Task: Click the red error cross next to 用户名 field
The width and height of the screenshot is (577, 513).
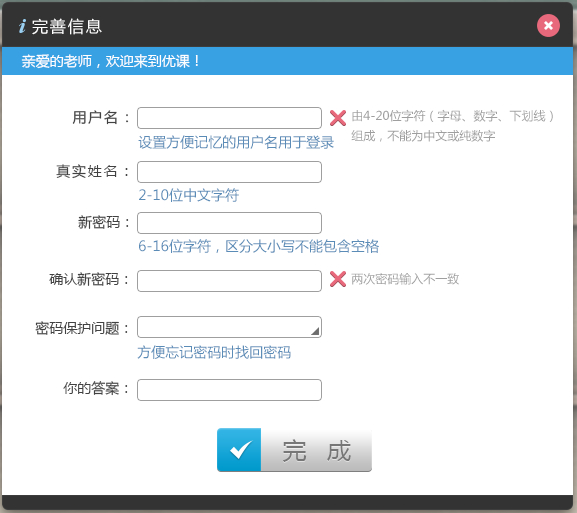Action: coord(337,118)
